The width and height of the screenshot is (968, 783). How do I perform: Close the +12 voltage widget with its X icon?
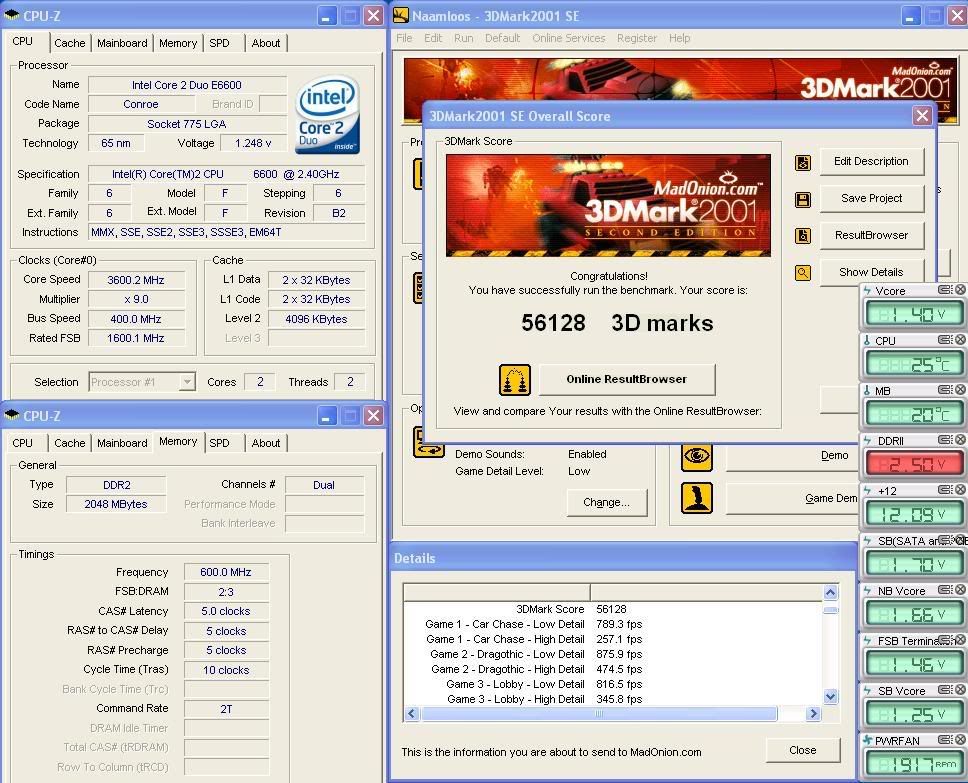click(960, 490)
